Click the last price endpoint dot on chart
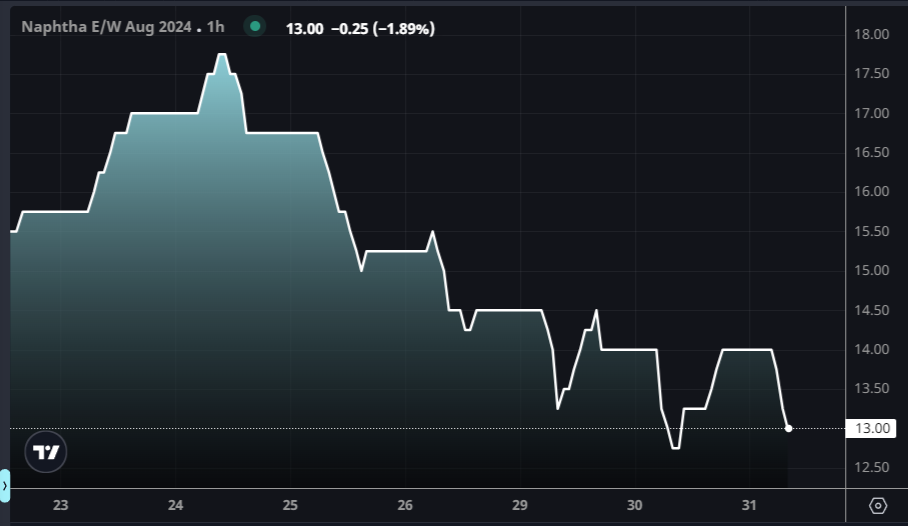 pyautogui.click(x=788, y=428)
